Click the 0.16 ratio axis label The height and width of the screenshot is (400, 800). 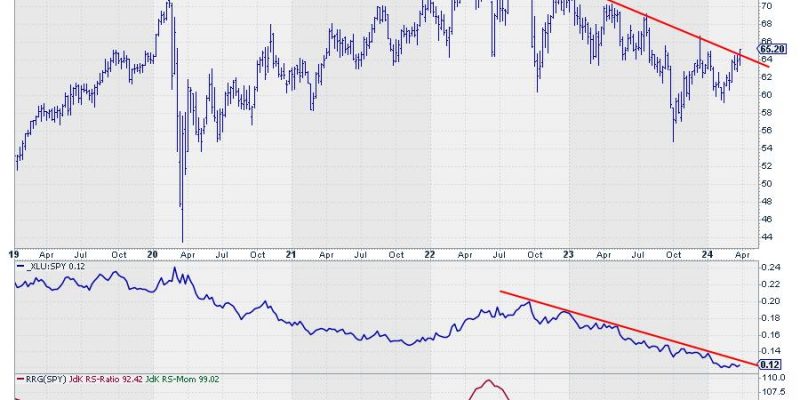click(x=770, y=335)
